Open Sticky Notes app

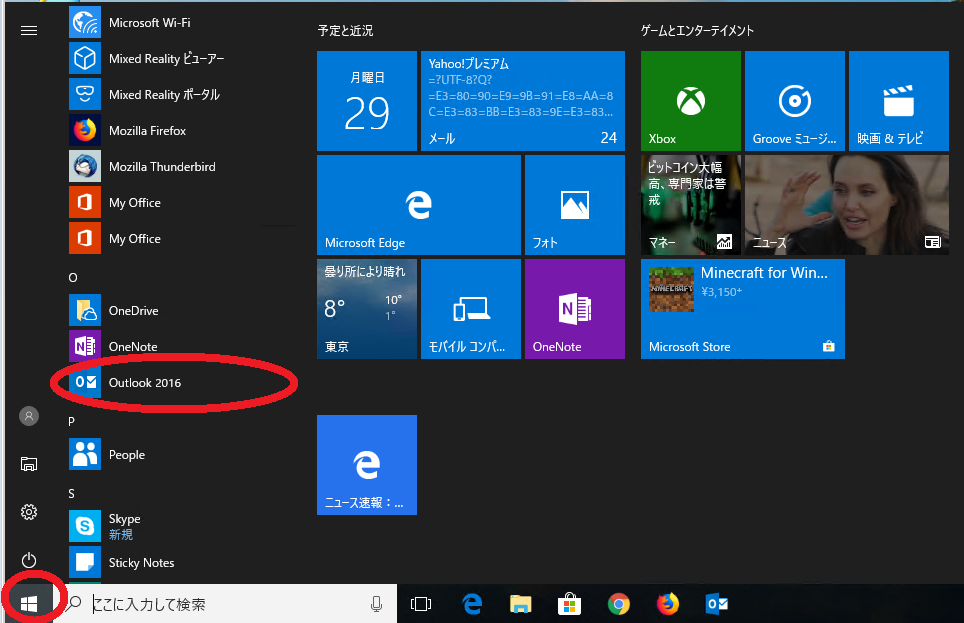point(183,563)
